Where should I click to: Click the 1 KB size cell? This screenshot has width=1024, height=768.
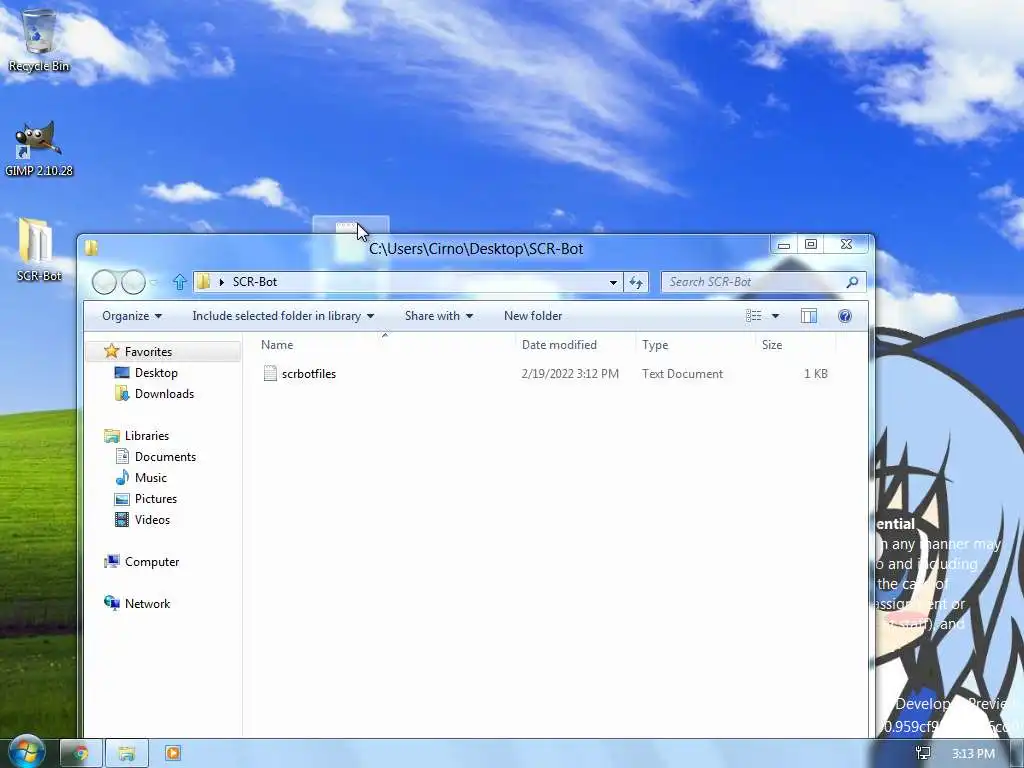click(x=816, y=374)
